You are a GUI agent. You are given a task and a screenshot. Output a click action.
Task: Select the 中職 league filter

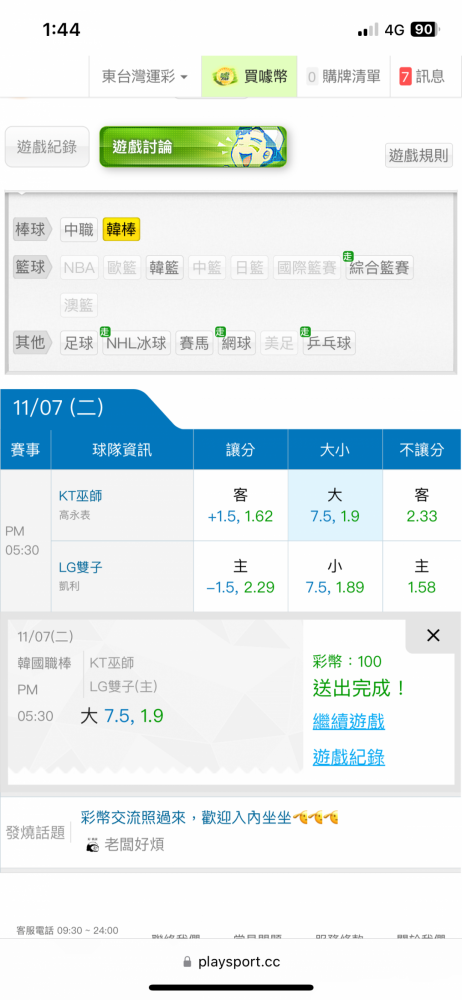pos(79,230)
